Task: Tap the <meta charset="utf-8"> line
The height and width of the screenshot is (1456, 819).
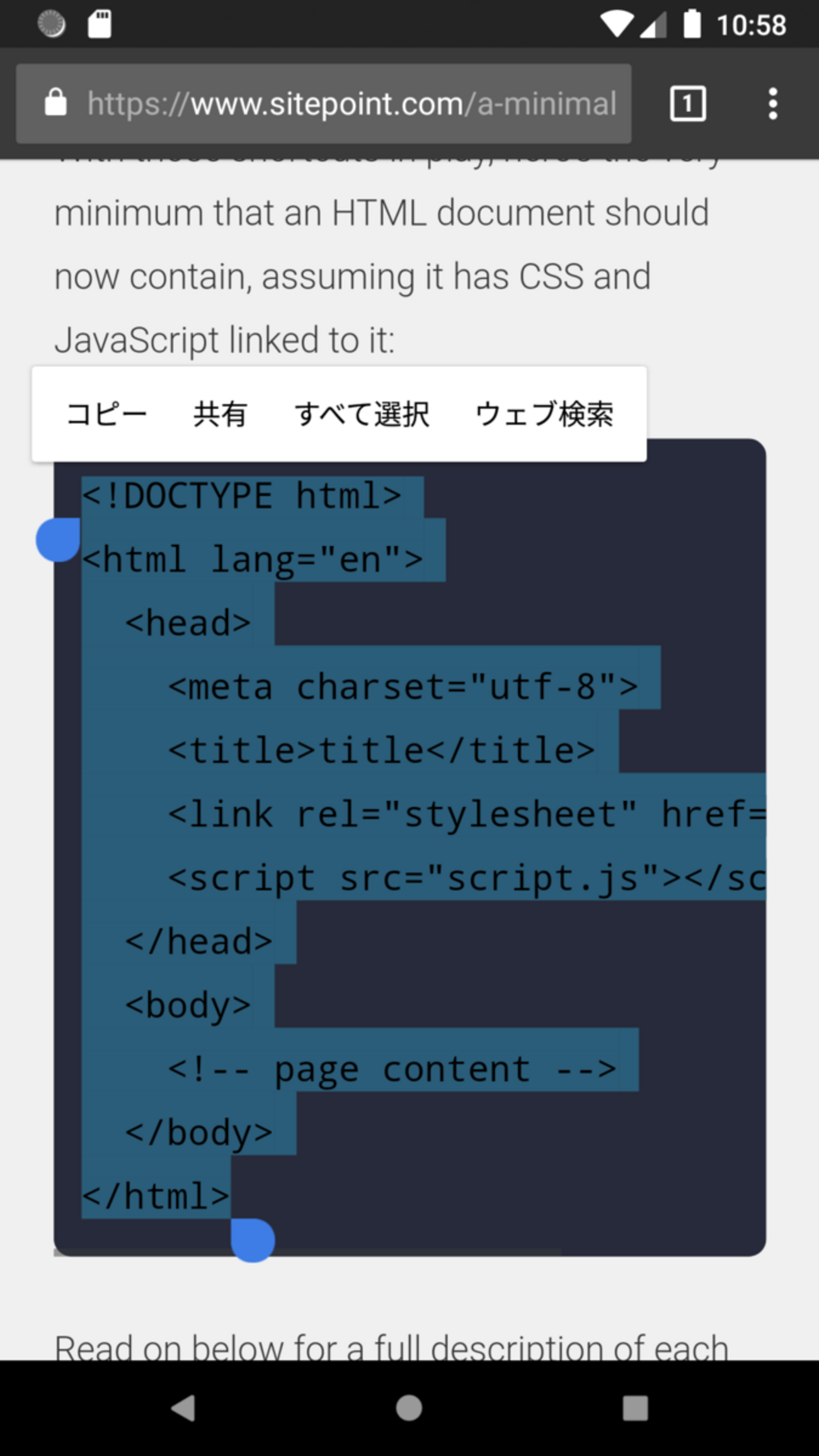Action: coord(403,687)
